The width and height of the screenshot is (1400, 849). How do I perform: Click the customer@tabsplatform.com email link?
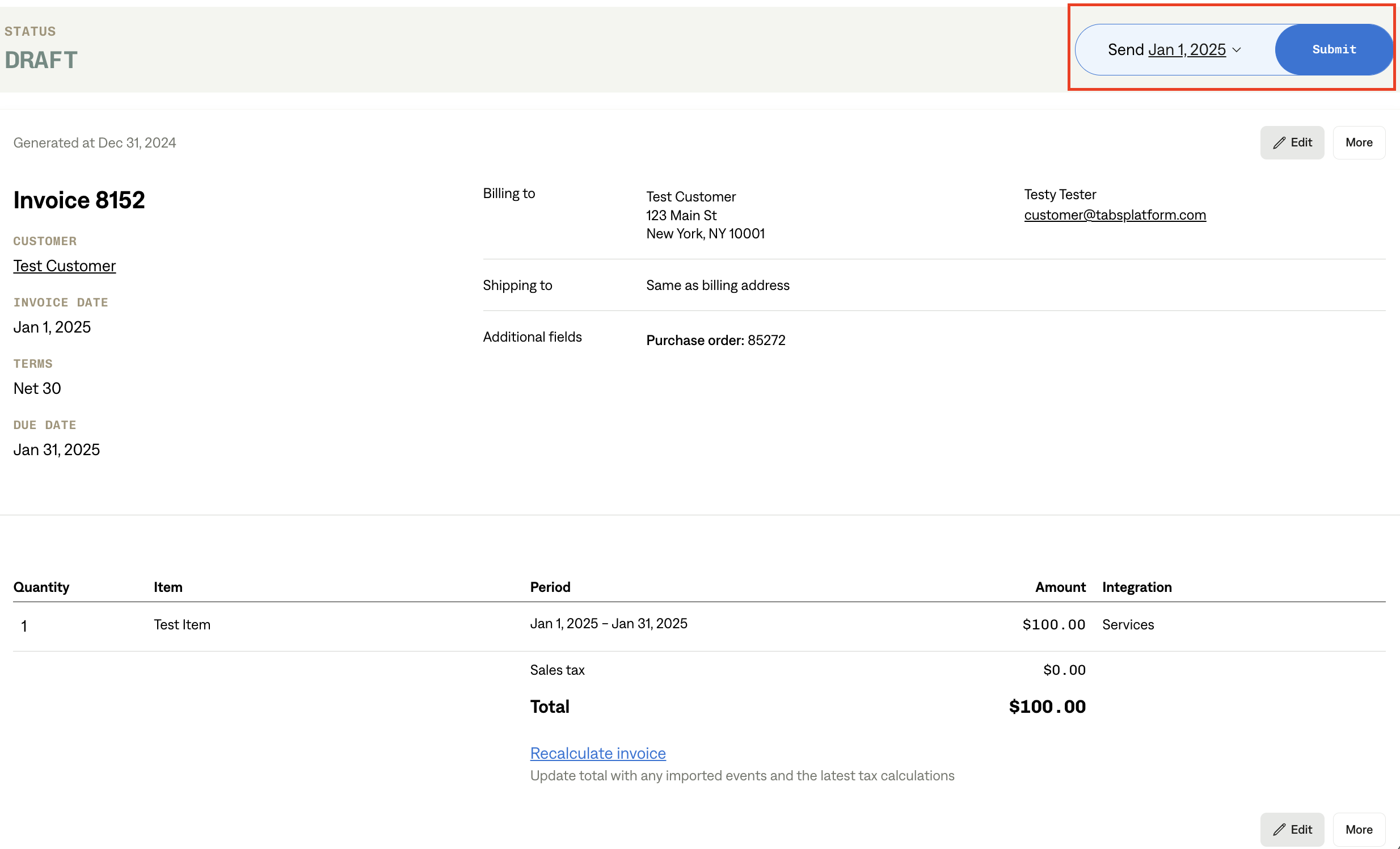tap(1114, 215)
